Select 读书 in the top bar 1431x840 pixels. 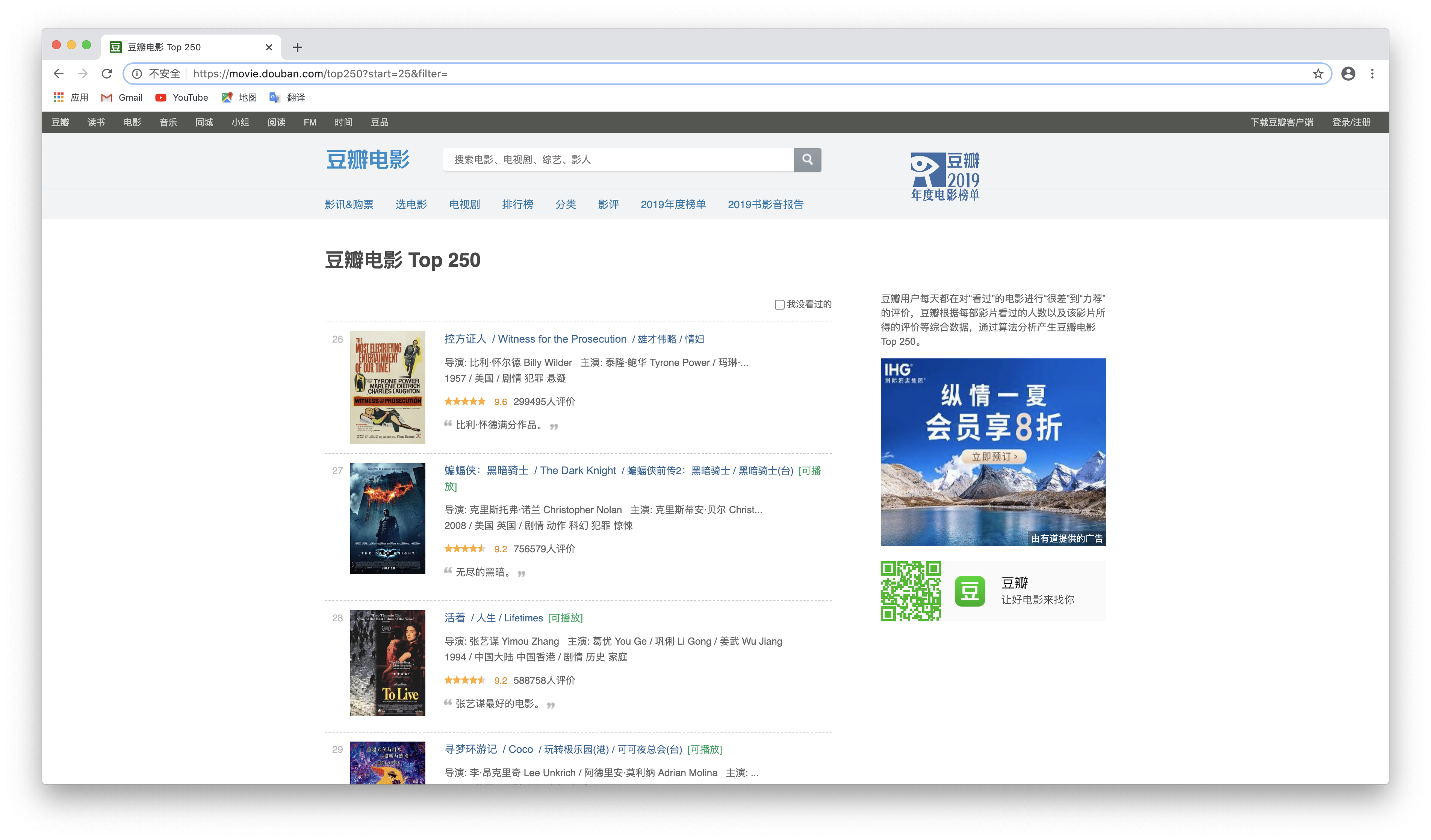point(96,122)
